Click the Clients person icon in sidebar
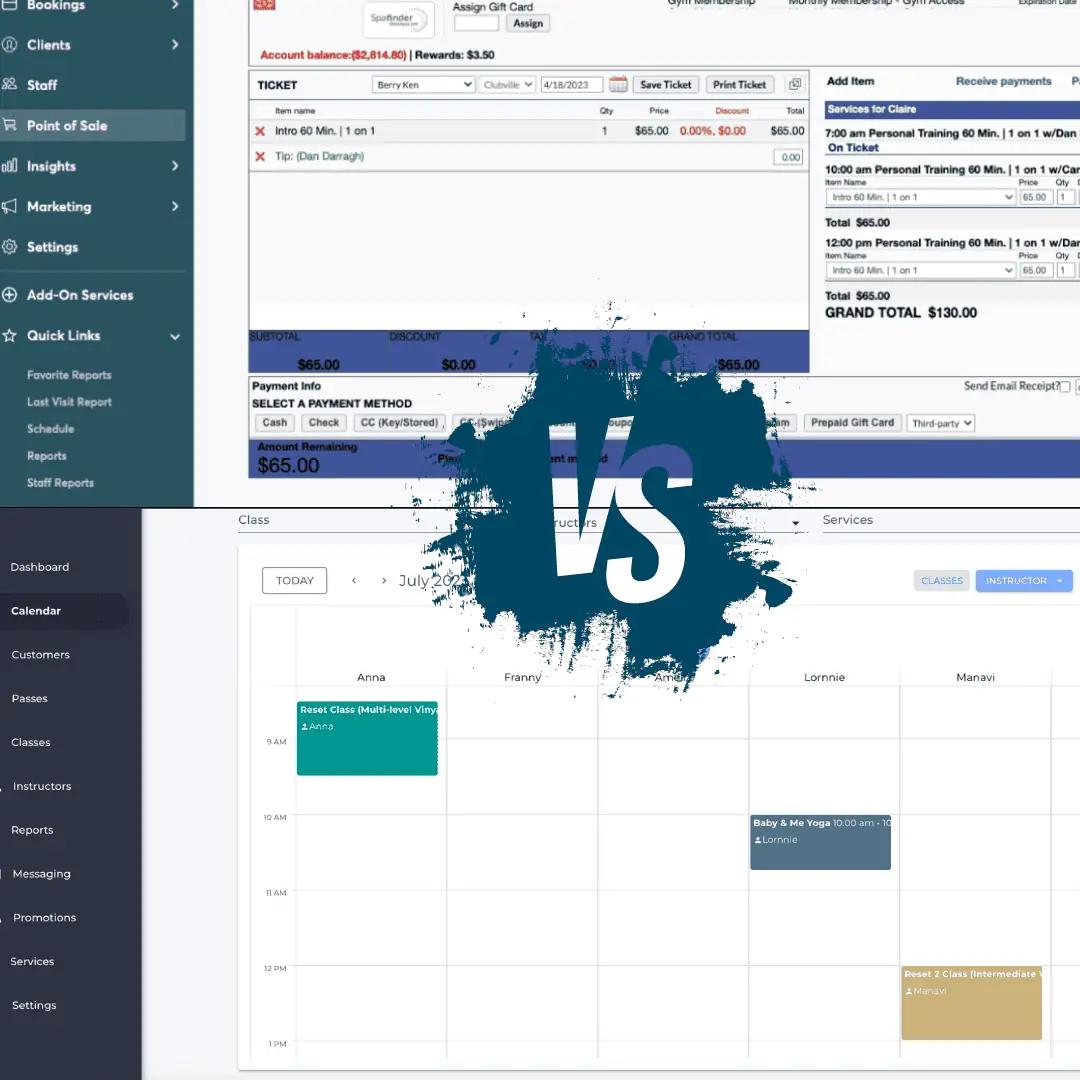1080x1080 pixels. click(10, 45)
